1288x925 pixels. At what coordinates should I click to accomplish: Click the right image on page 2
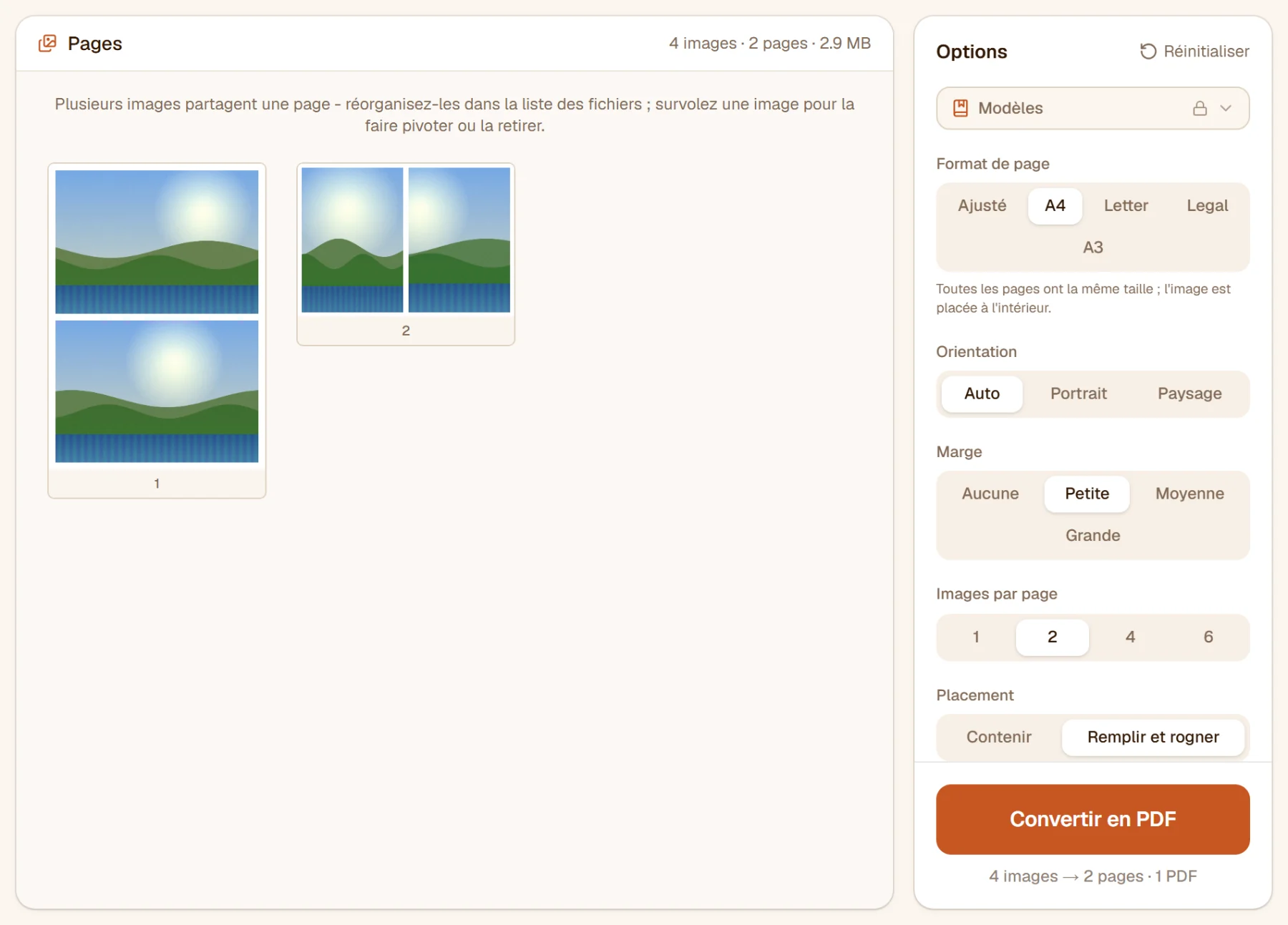(459, 240)
